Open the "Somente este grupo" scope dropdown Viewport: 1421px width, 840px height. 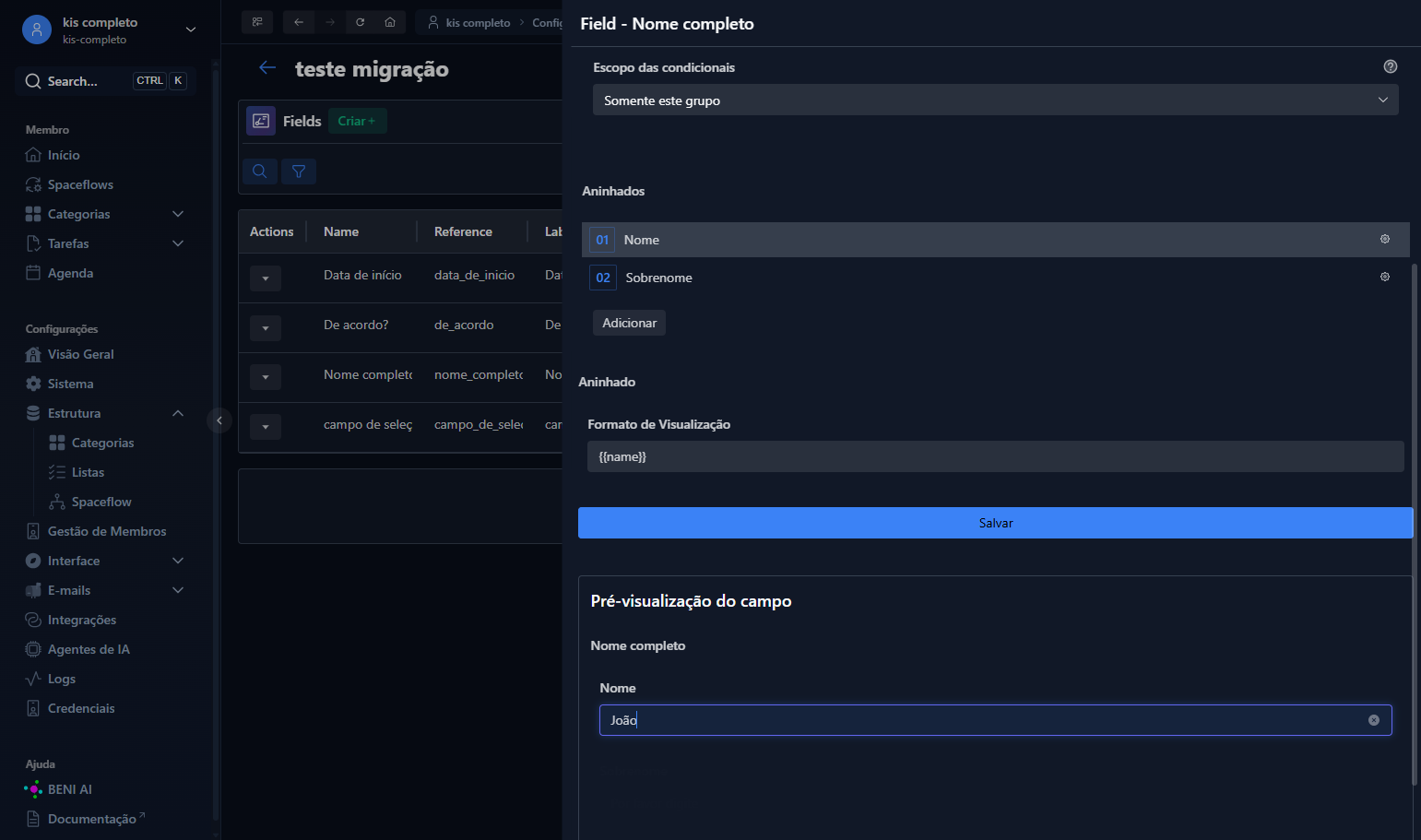(x=995, y=100)
